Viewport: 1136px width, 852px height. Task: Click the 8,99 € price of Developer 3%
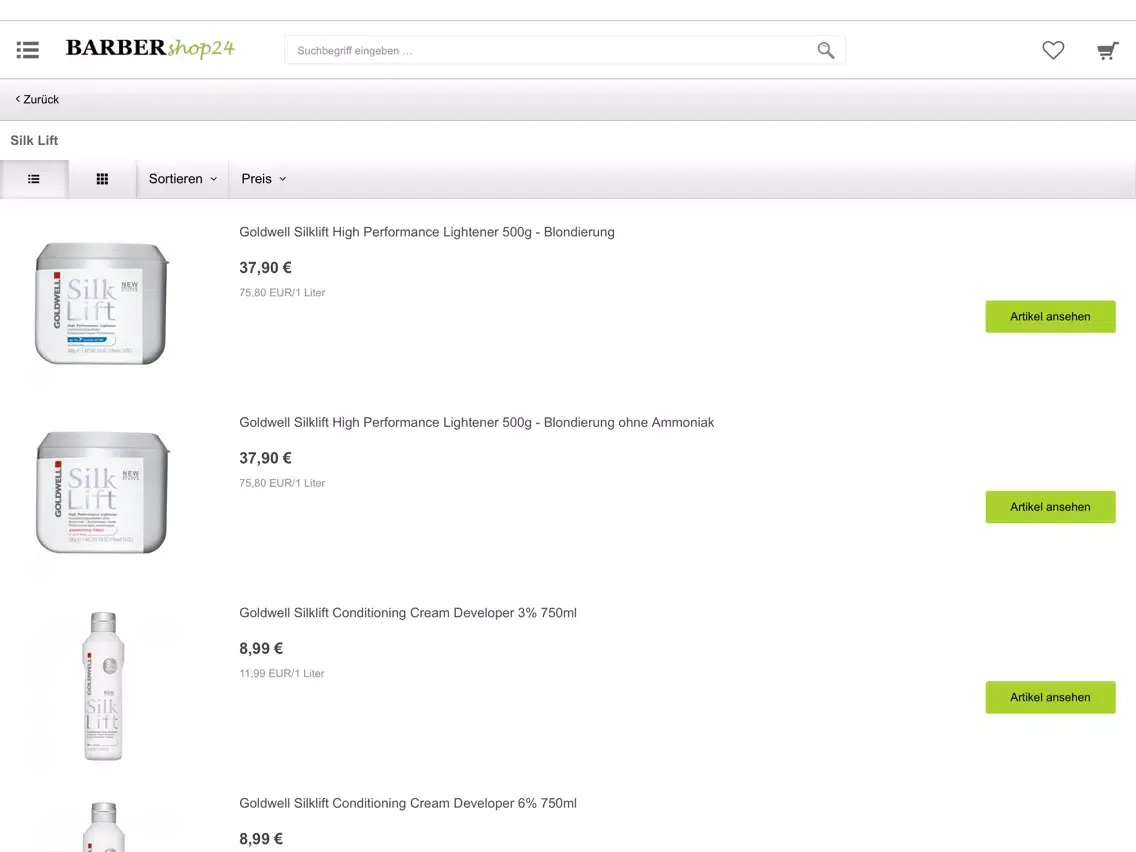pyautogui.click(x=261, y=648)
